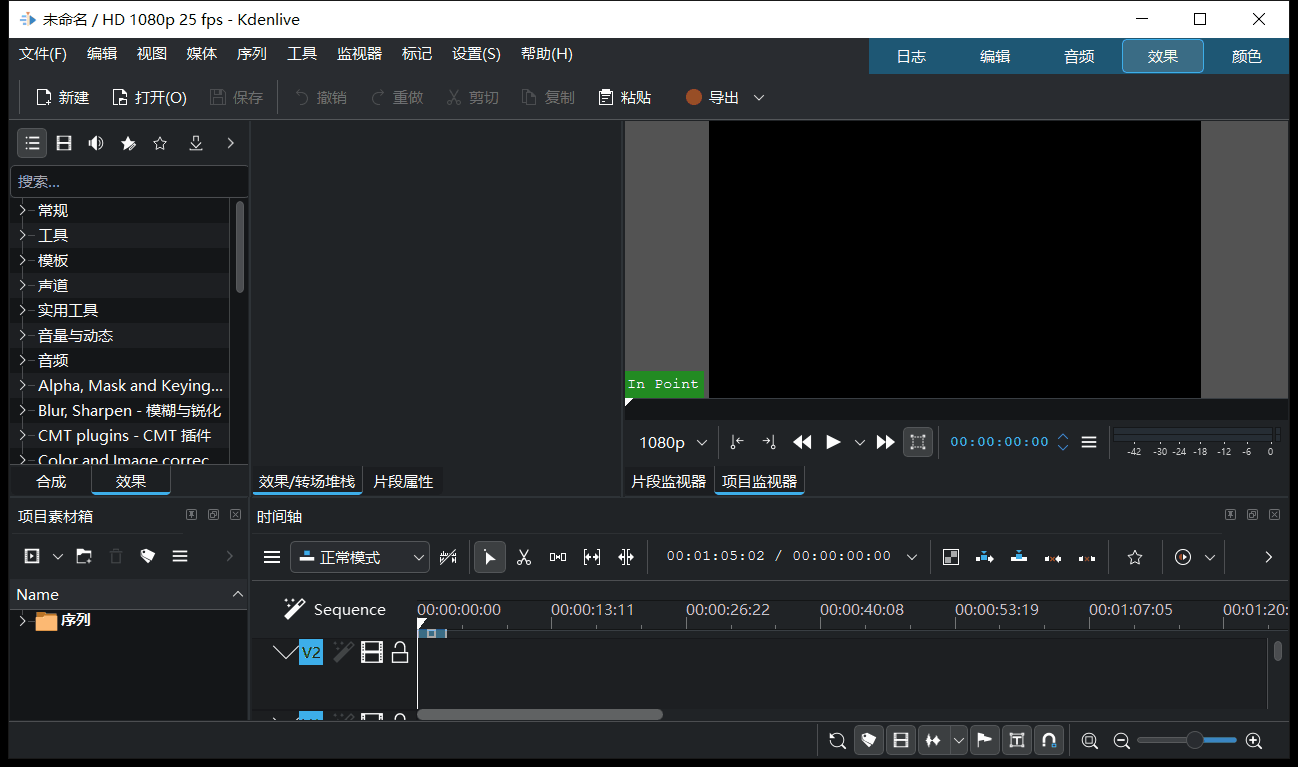
Task: Open the 1080p preview resolution dropdown
Action: 673,442
